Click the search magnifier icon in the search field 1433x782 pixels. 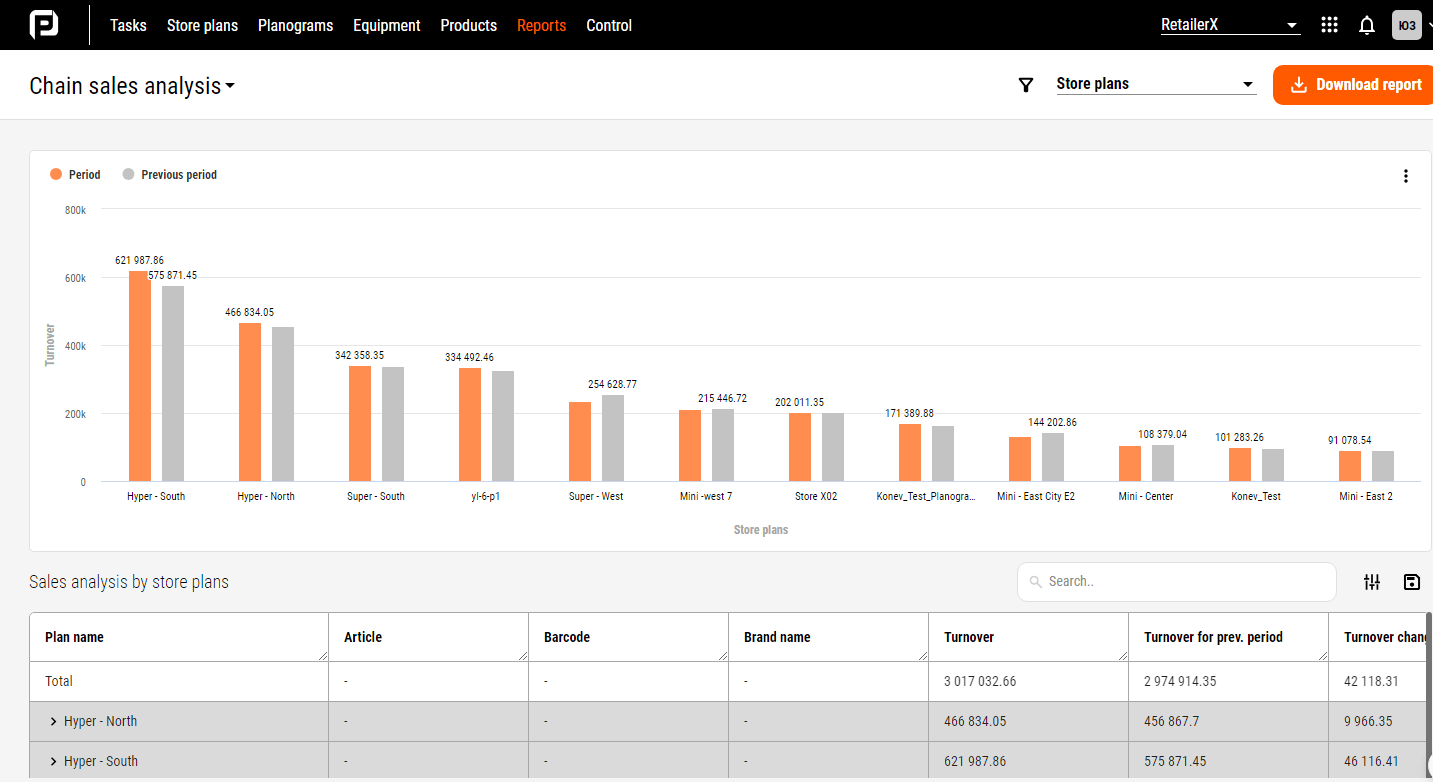click(1035, 581)
